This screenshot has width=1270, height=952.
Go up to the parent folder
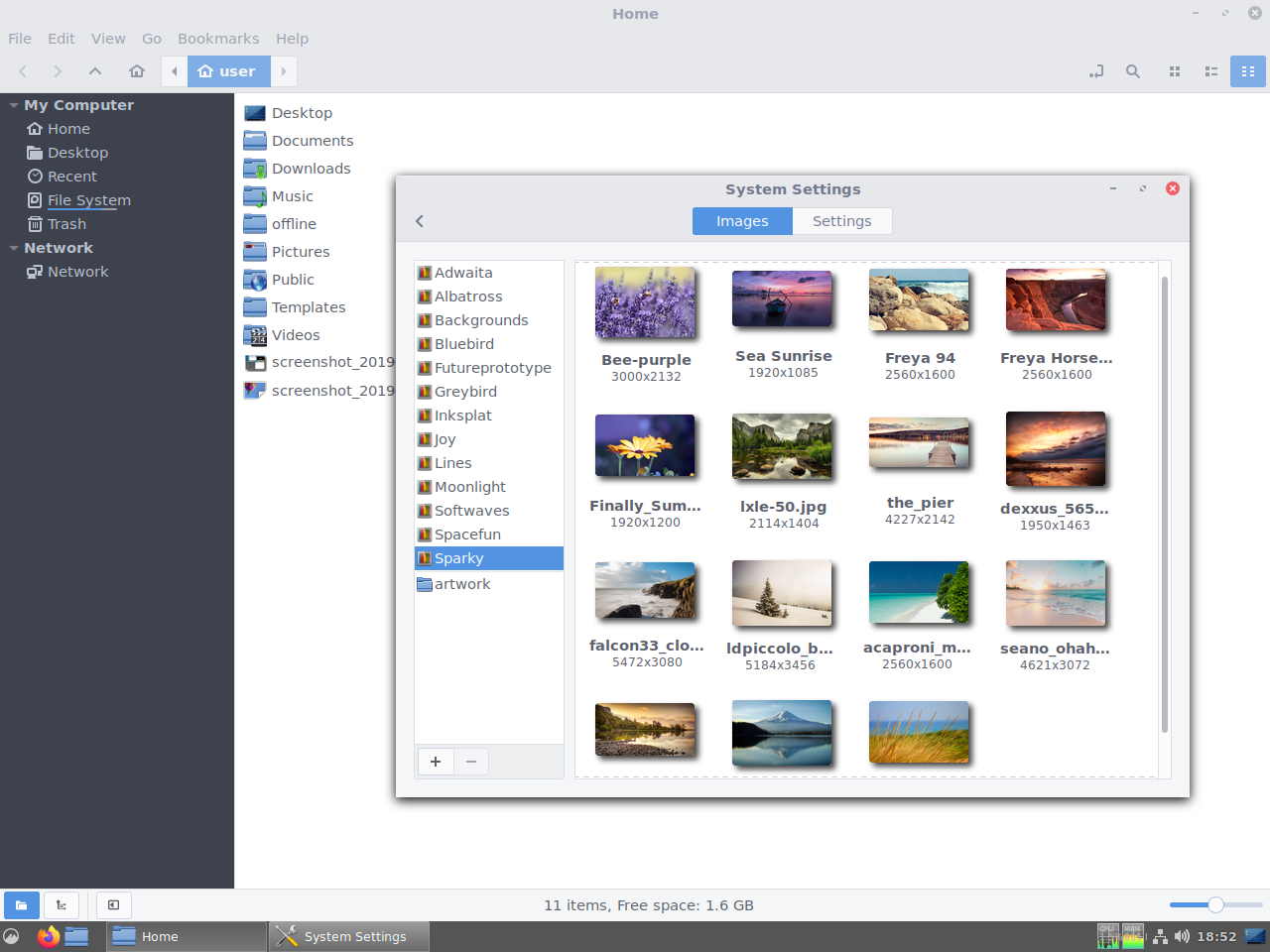click(95, 71)
